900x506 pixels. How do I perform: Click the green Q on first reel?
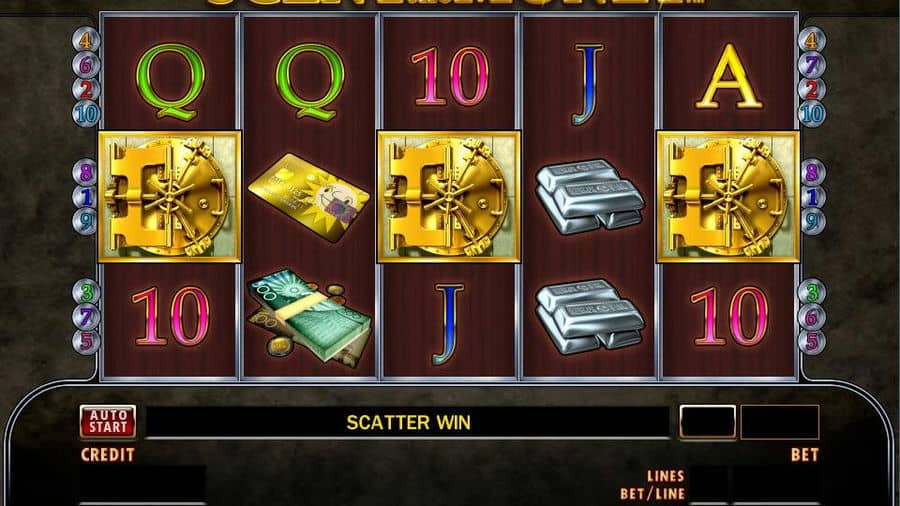click(170, 81)
